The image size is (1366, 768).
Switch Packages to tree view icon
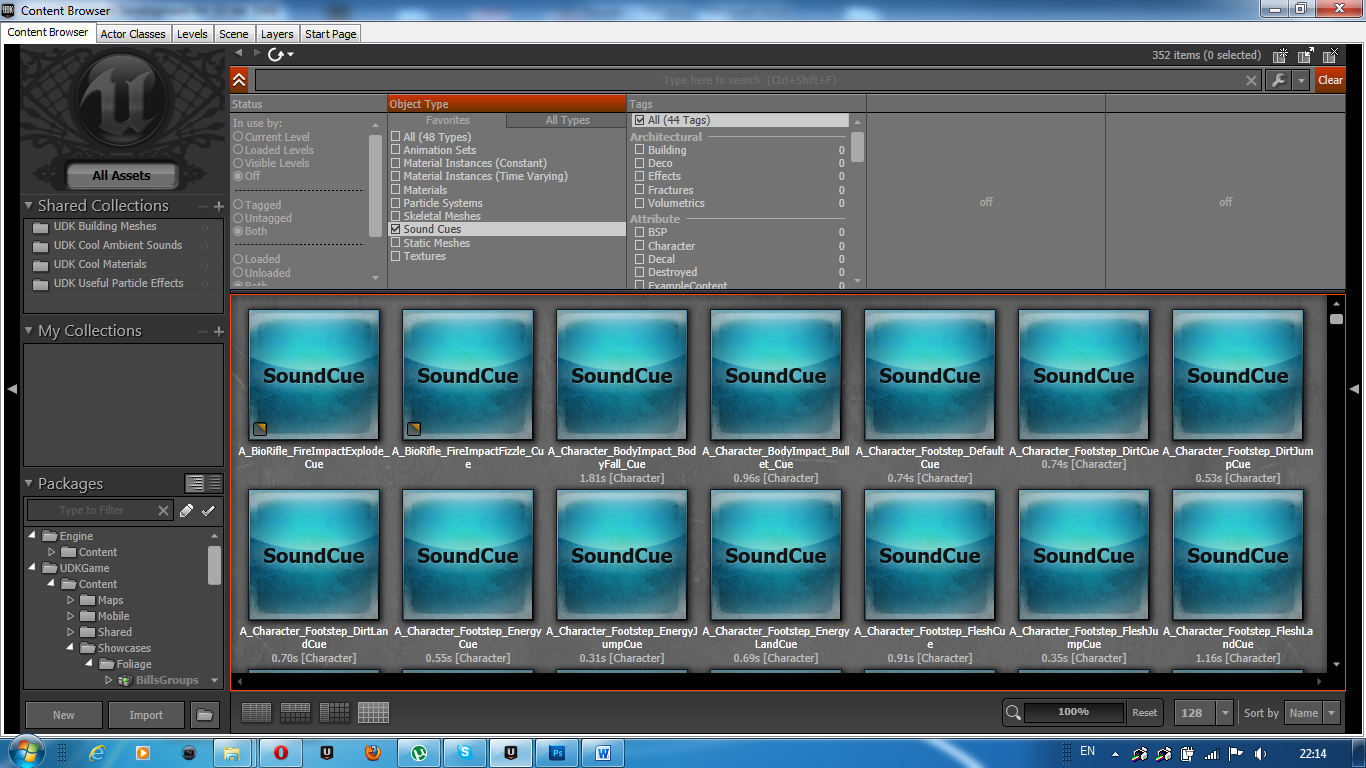coord(195,484)
